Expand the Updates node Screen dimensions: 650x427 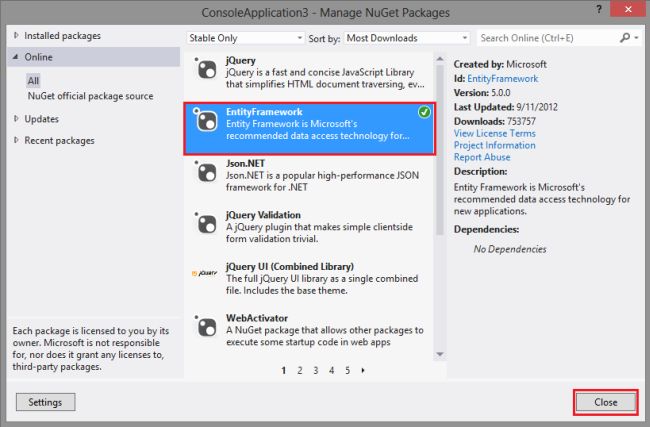point(16,119)
